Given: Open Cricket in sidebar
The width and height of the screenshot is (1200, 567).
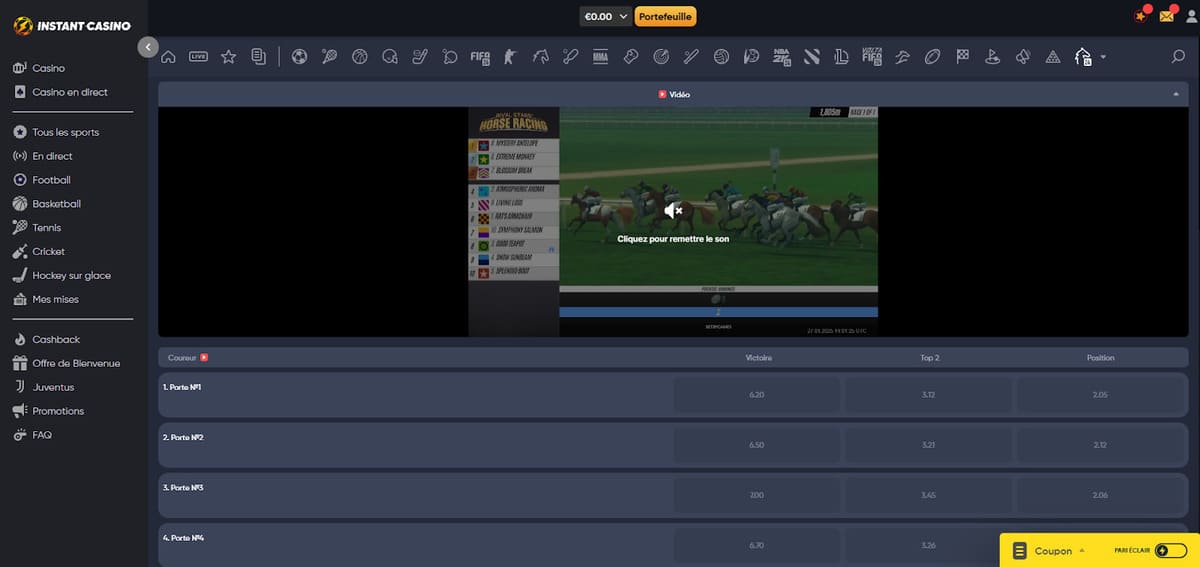Looking at the screenshot, I should point(48,252).
